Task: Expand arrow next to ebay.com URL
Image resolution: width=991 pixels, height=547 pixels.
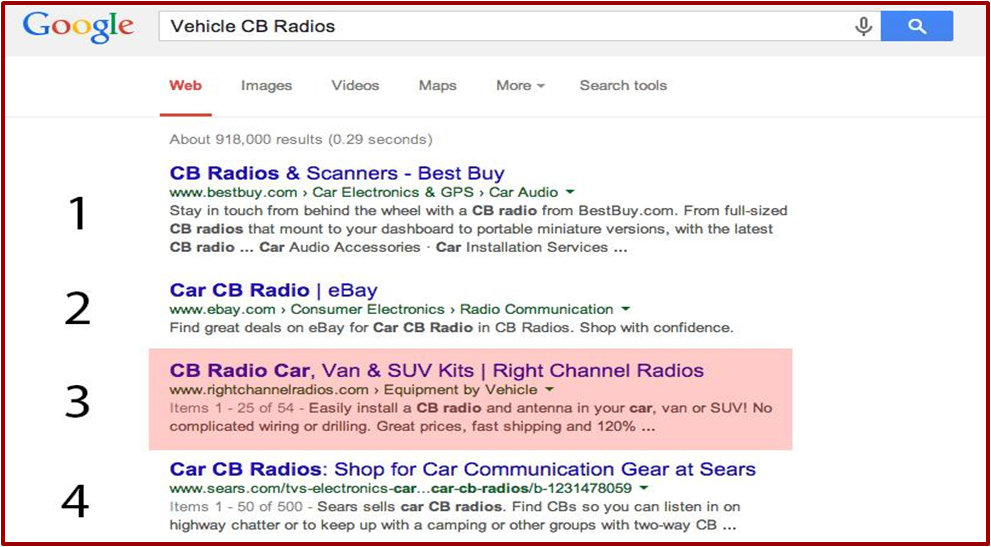Action: click(626, 310)
